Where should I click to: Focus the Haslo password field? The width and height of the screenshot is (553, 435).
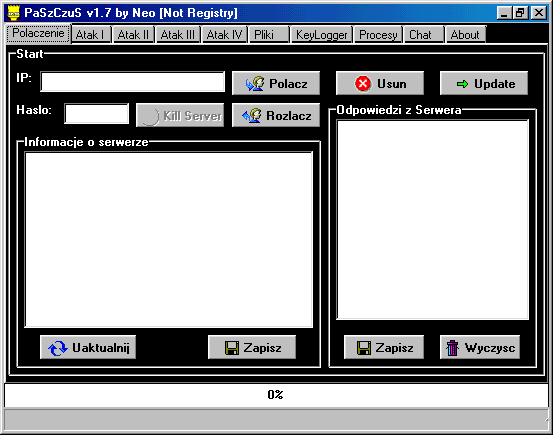(97, 114)
